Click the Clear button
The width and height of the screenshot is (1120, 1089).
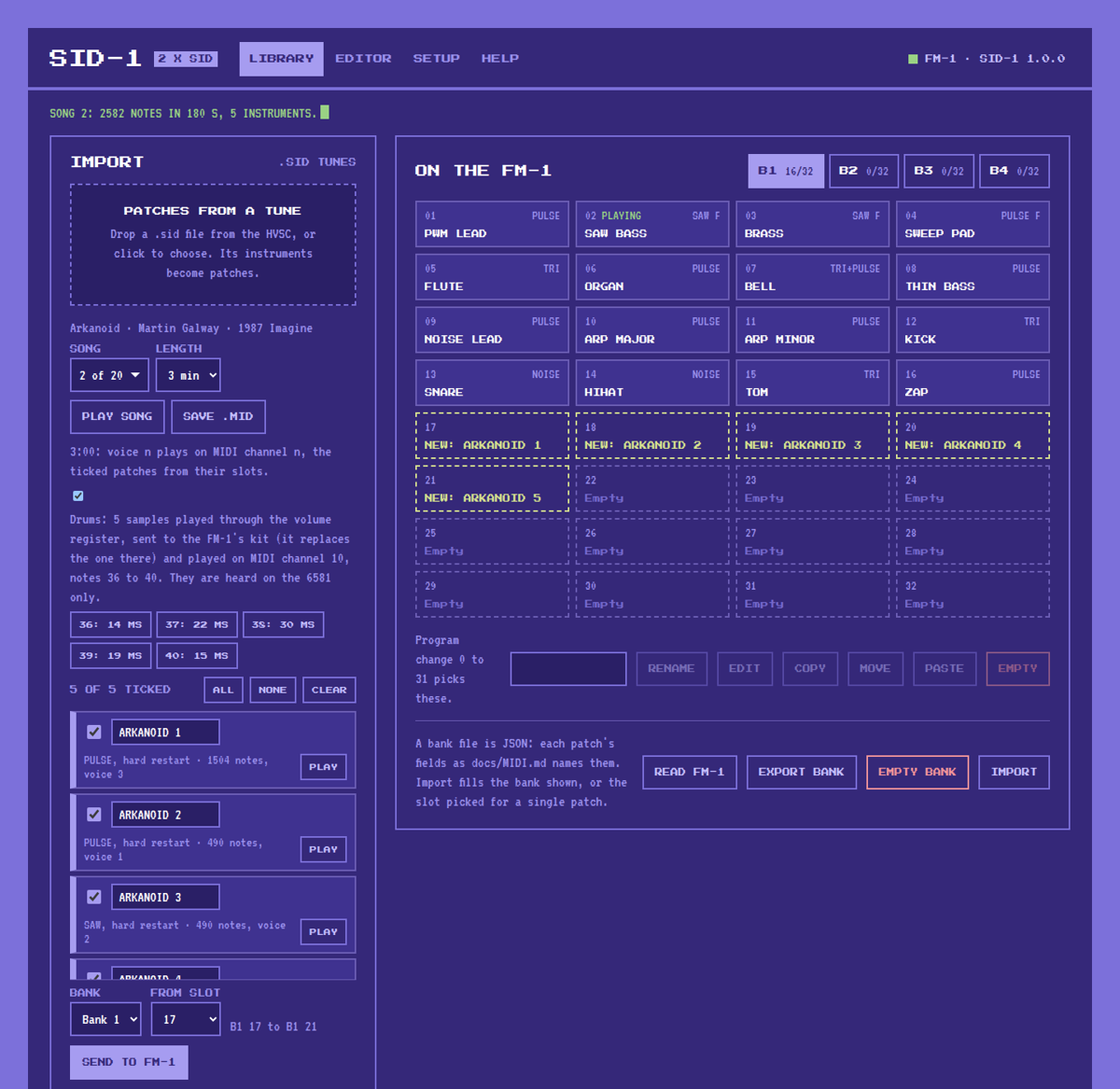click(x=329, y=691)
